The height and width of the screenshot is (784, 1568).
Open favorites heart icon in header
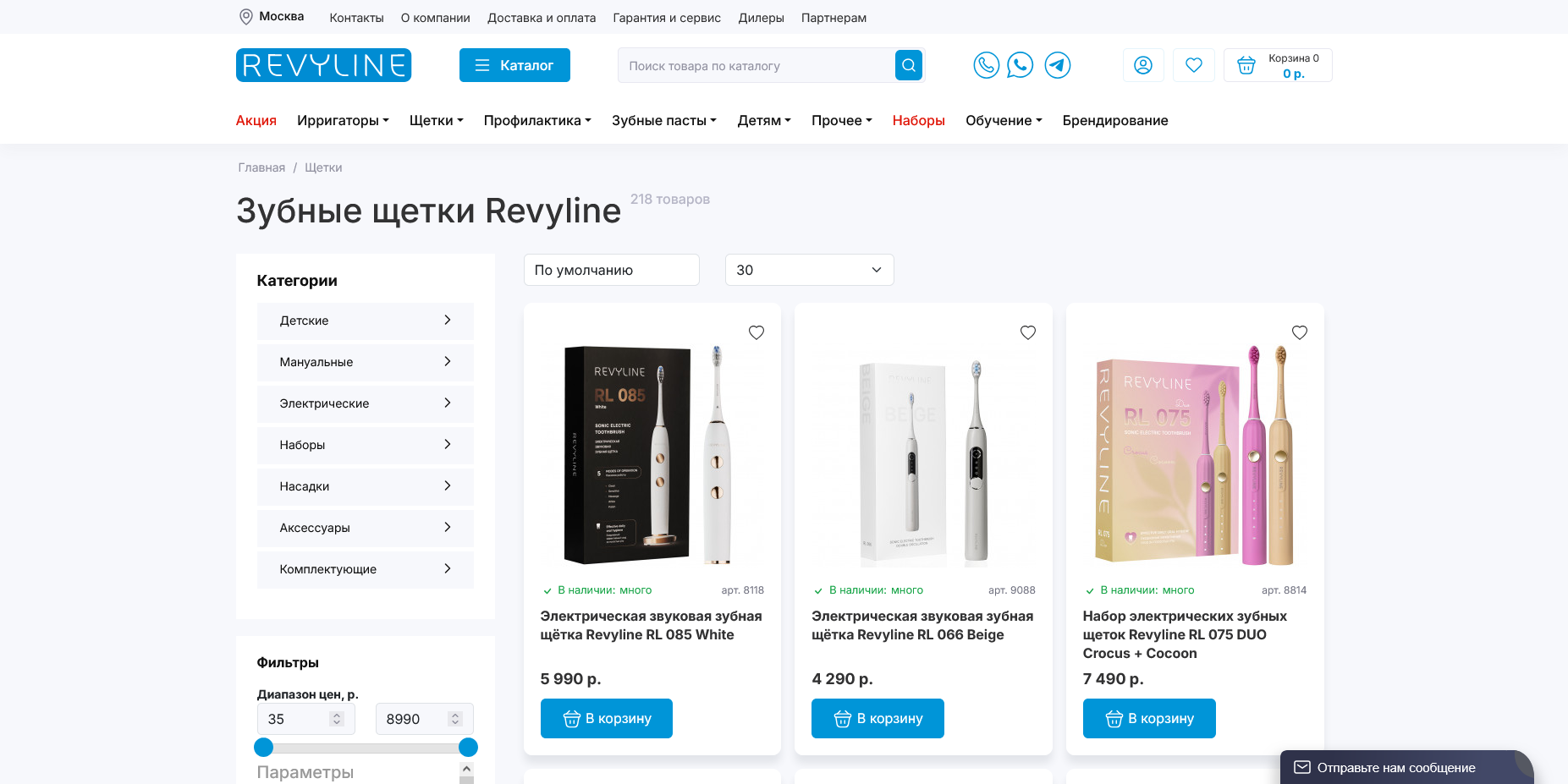pyautogui.click(x=1194, y=65)
